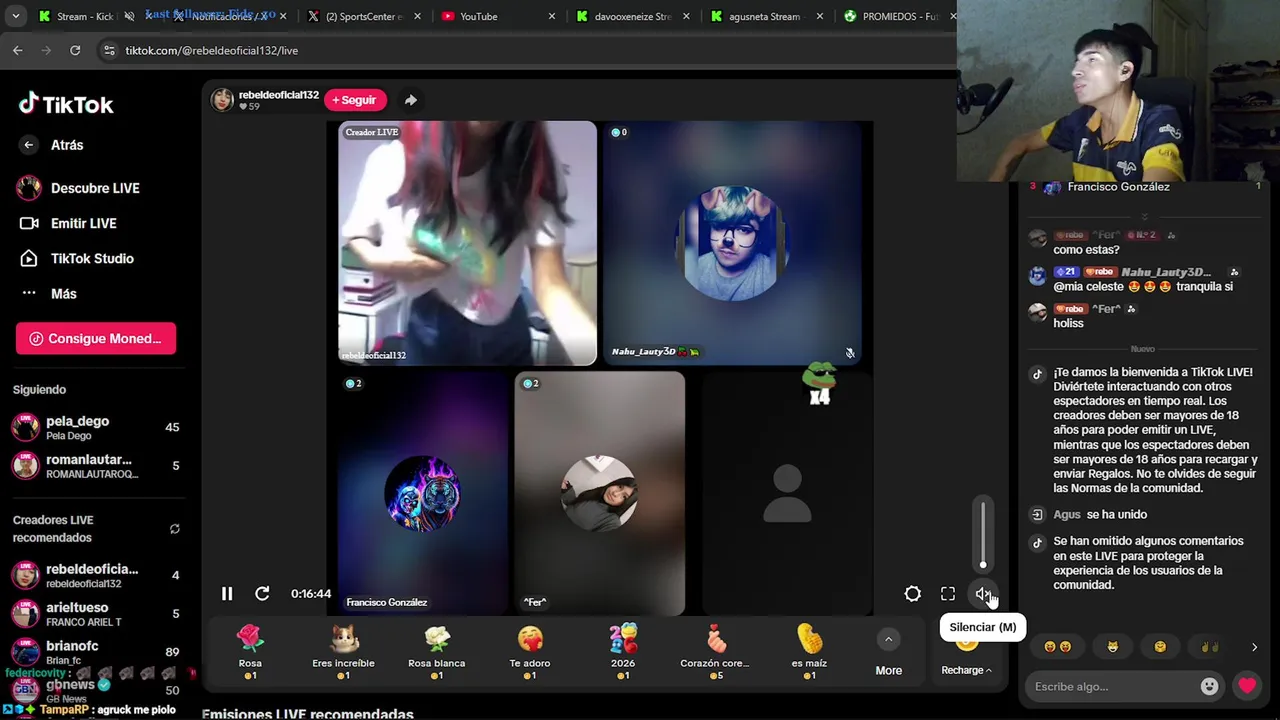
Task: Expand More gifts with the up chevron
Action: (x=888, y=640)
